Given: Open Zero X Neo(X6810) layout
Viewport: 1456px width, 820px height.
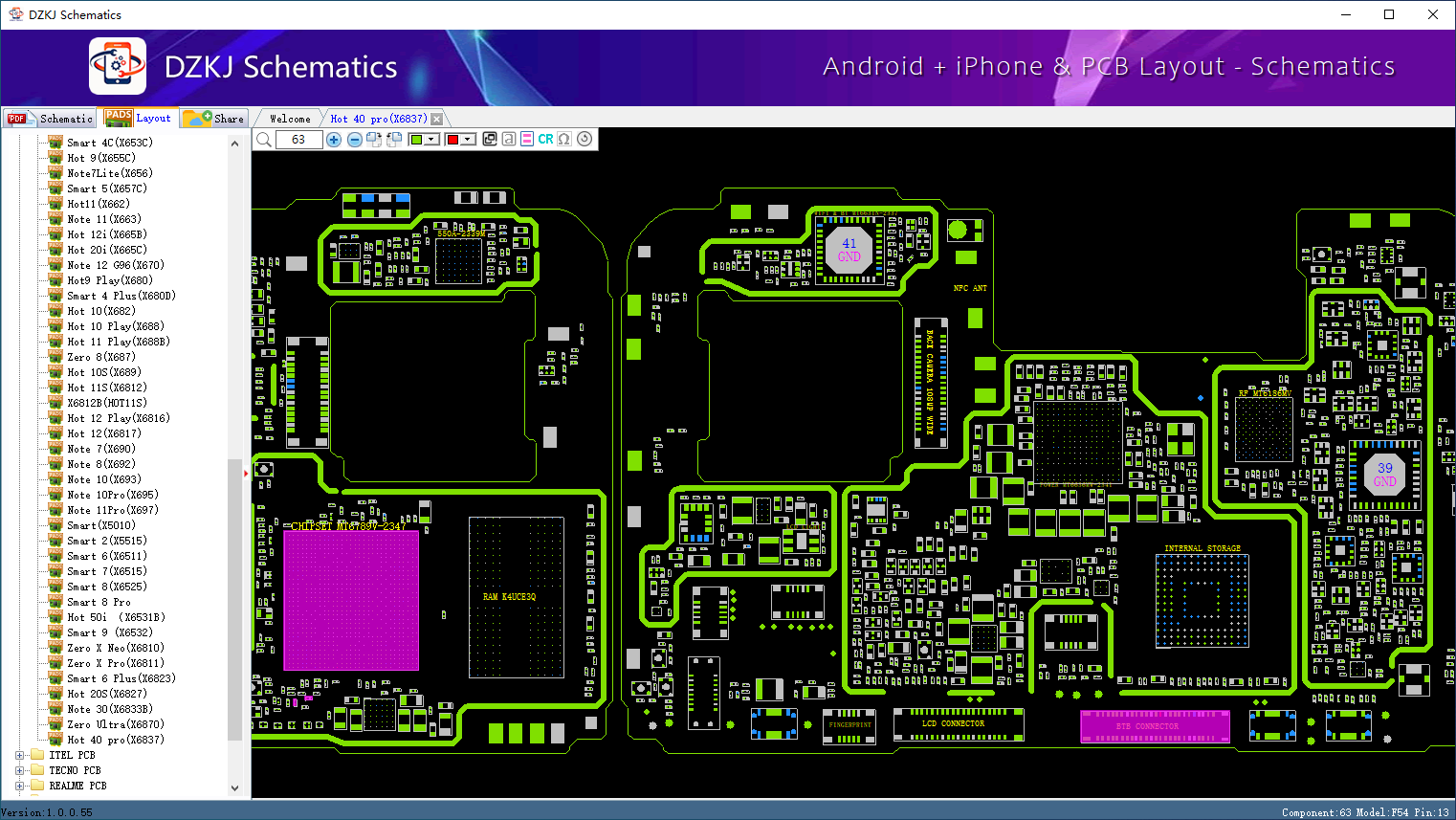Looking at the screenshot, I should click(115, 648).
